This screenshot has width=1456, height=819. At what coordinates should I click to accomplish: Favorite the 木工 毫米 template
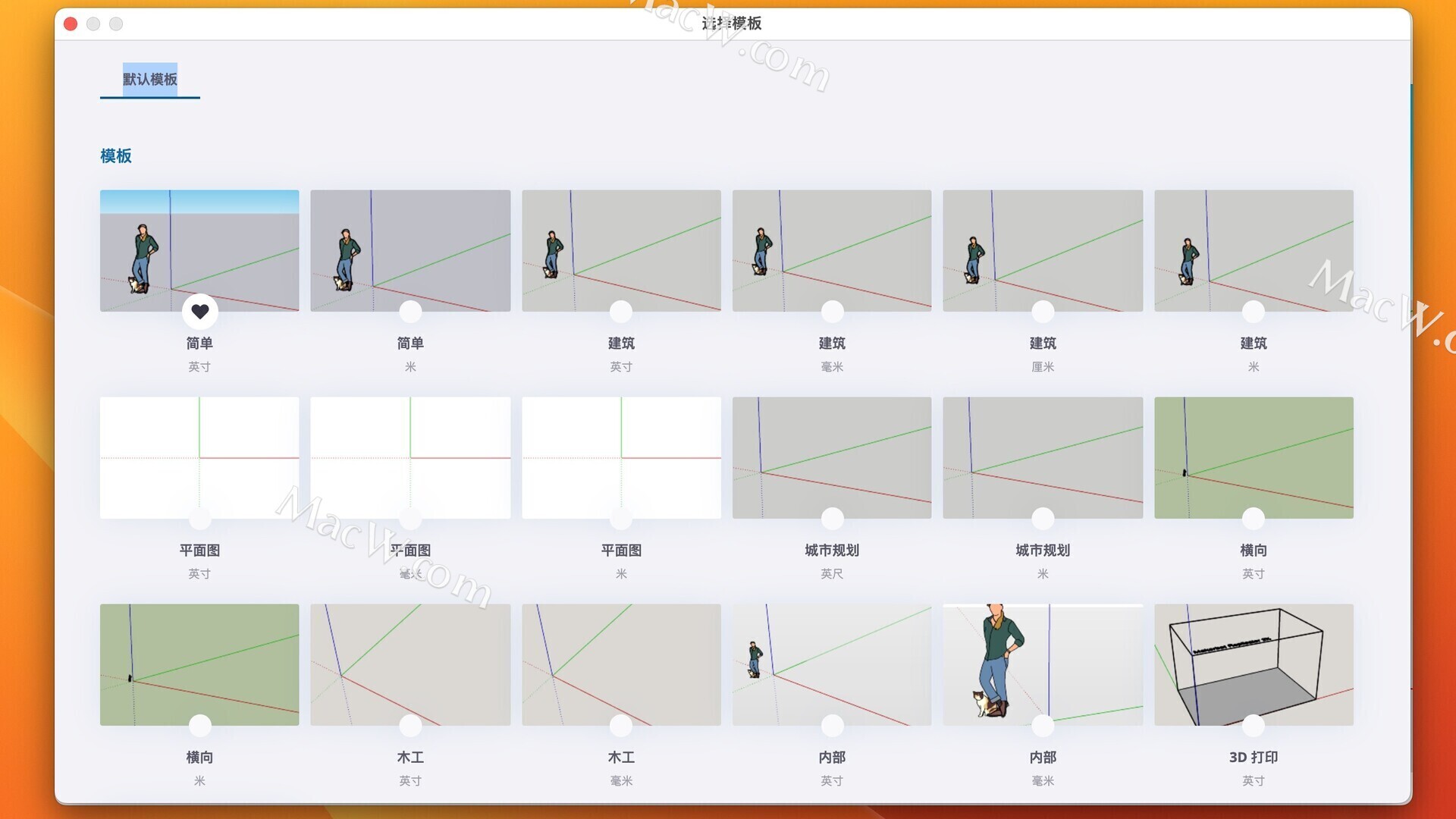tap(621, 725)
